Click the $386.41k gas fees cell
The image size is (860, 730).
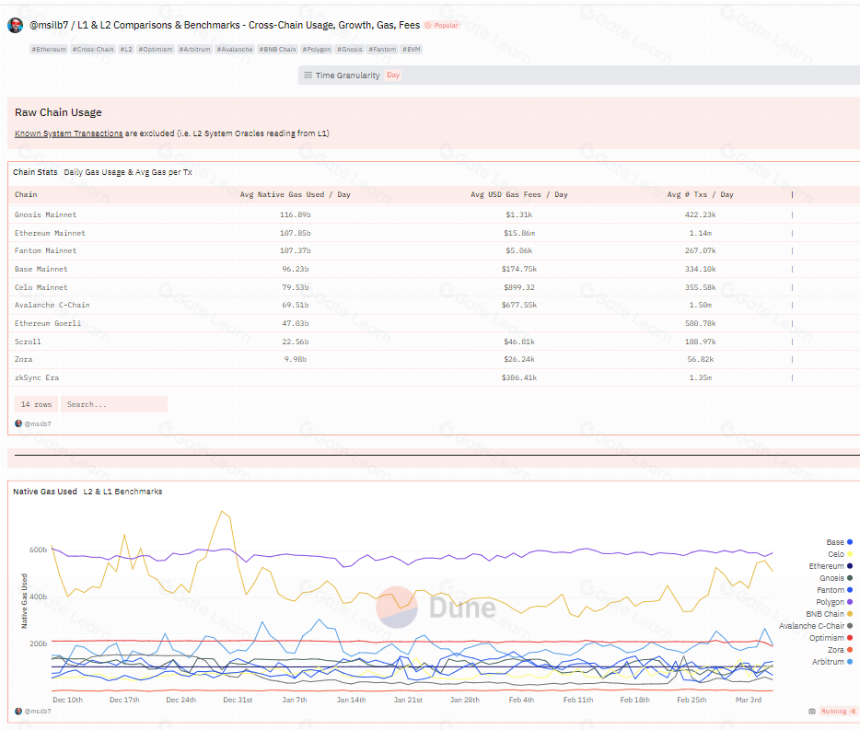tap(519, 378)
